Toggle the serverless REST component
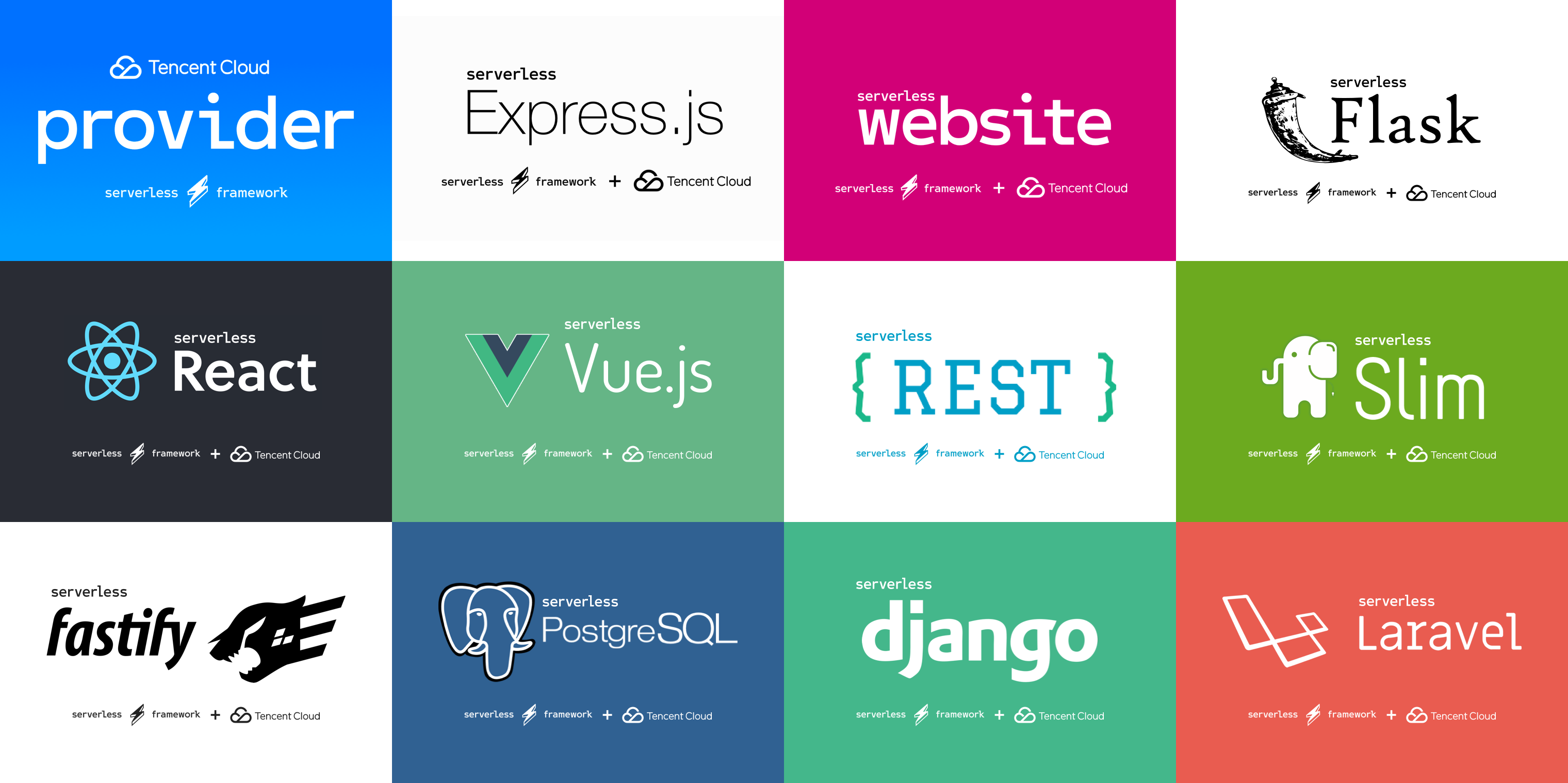The width and height of the screenshot is (1568, 783). 980,391
